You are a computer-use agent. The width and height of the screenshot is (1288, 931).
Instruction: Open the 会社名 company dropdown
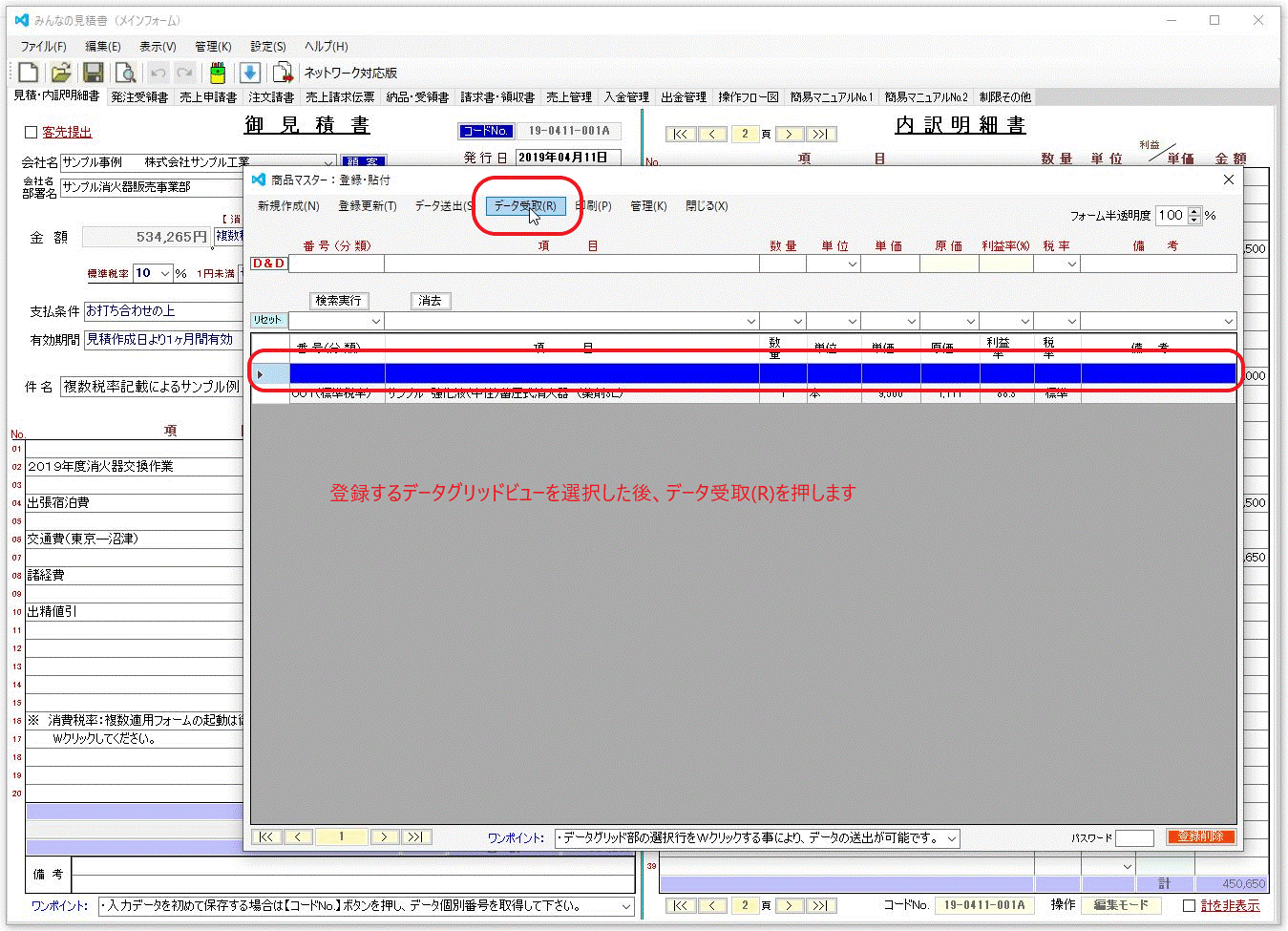[x=328, y=162]
